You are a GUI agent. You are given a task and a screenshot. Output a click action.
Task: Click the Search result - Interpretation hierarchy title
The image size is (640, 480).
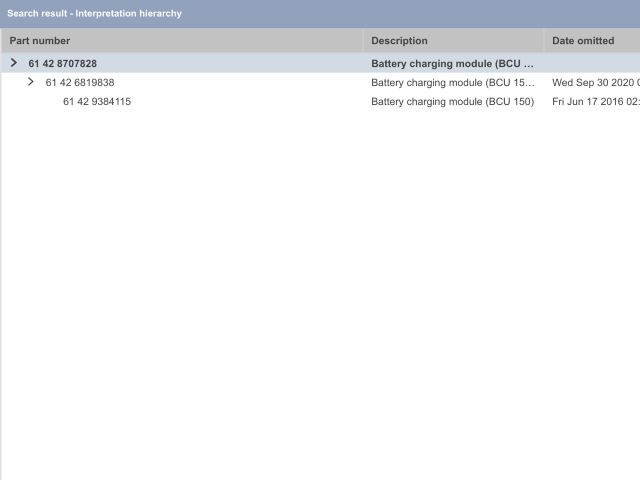click(94, 13)
